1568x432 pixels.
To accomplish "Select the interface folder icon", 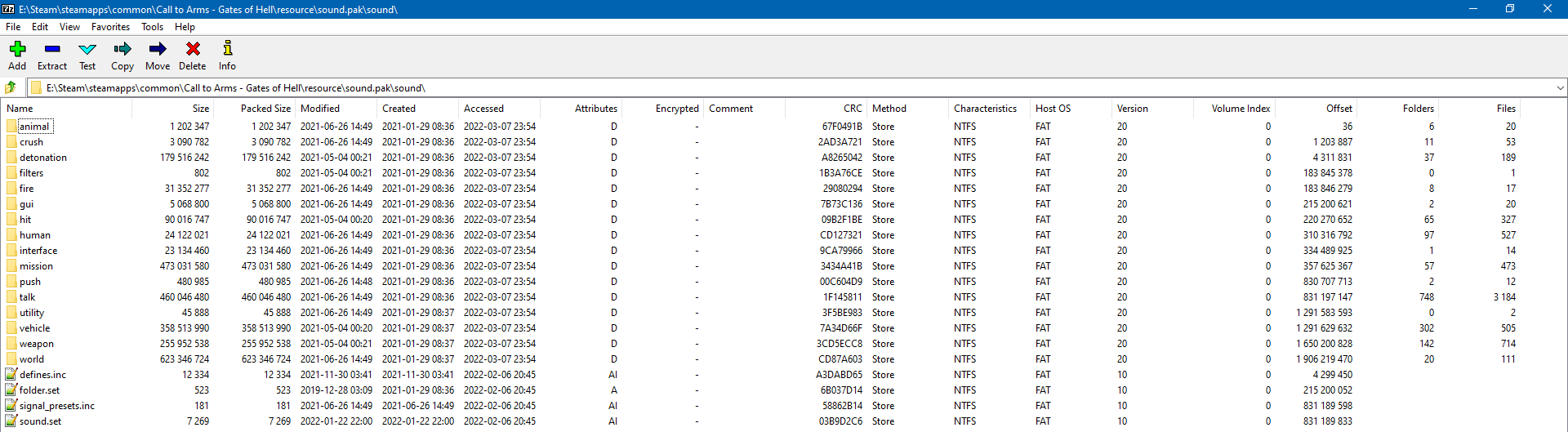I will point(11,250).
